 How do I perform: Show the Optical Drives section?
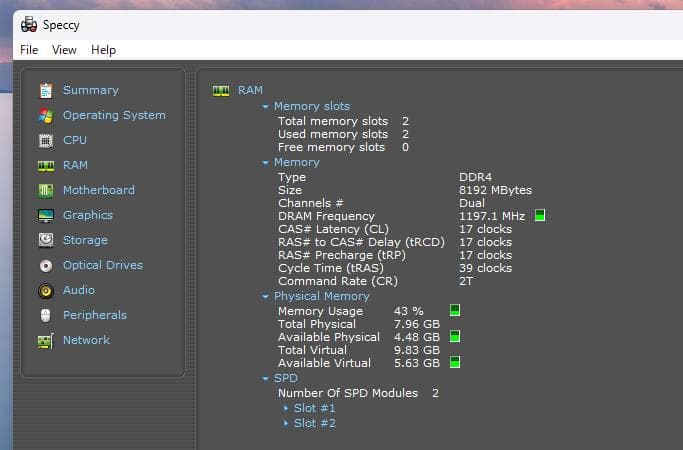coord(103,265)
